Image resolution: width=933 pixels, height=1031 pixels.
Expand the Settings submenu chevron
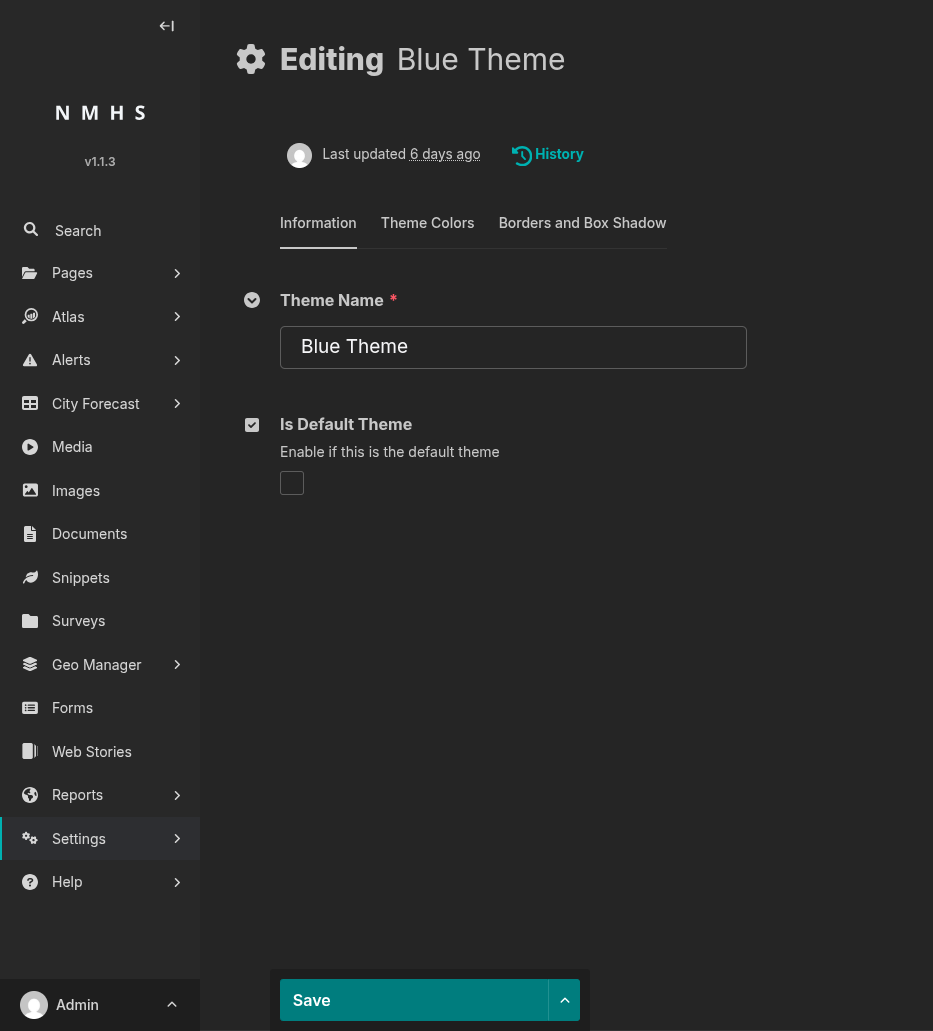177,838
